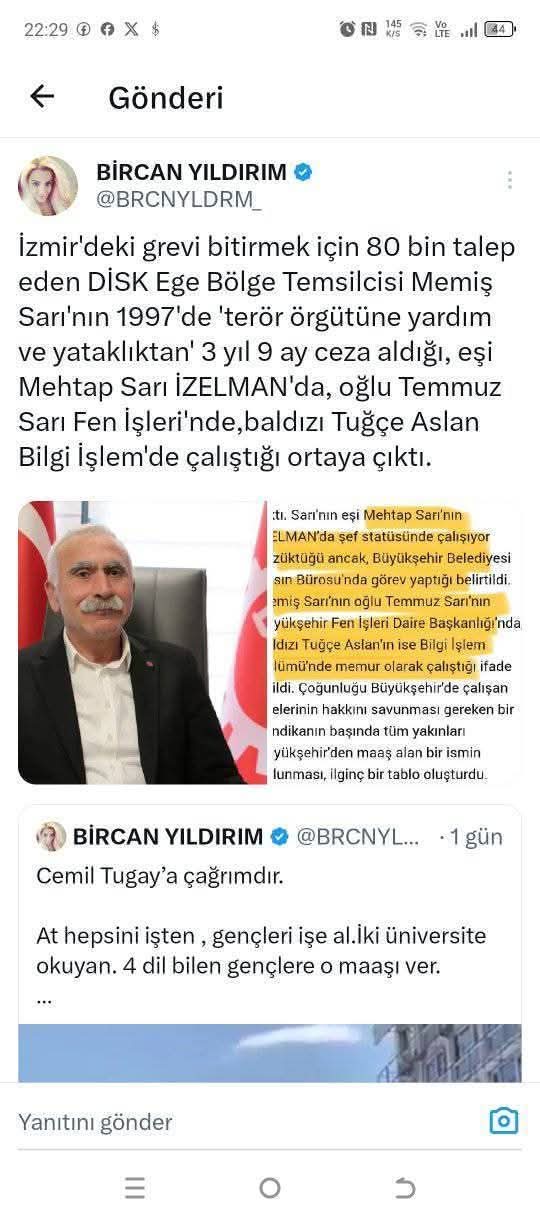Open BİRCAN YILDIRIM's profile avatar
The image size is (540, 1218).
pos(48,186)
